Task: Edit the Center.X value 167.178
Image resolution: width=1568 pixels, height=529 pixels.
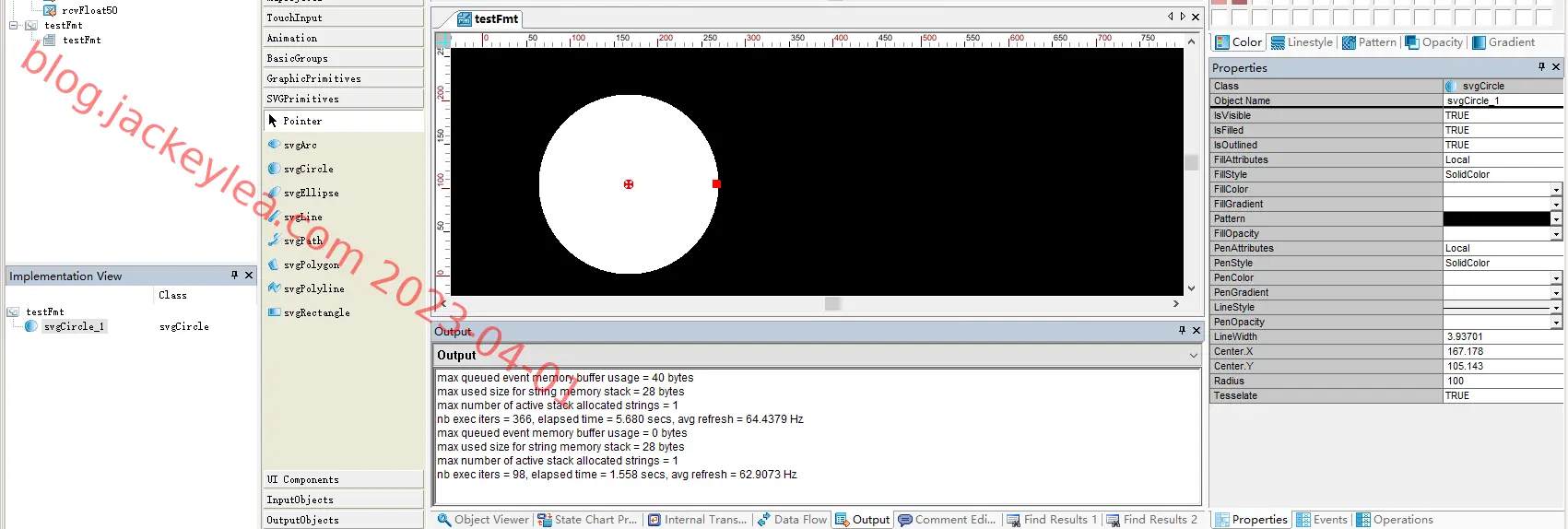Action: coord(1503,351)
